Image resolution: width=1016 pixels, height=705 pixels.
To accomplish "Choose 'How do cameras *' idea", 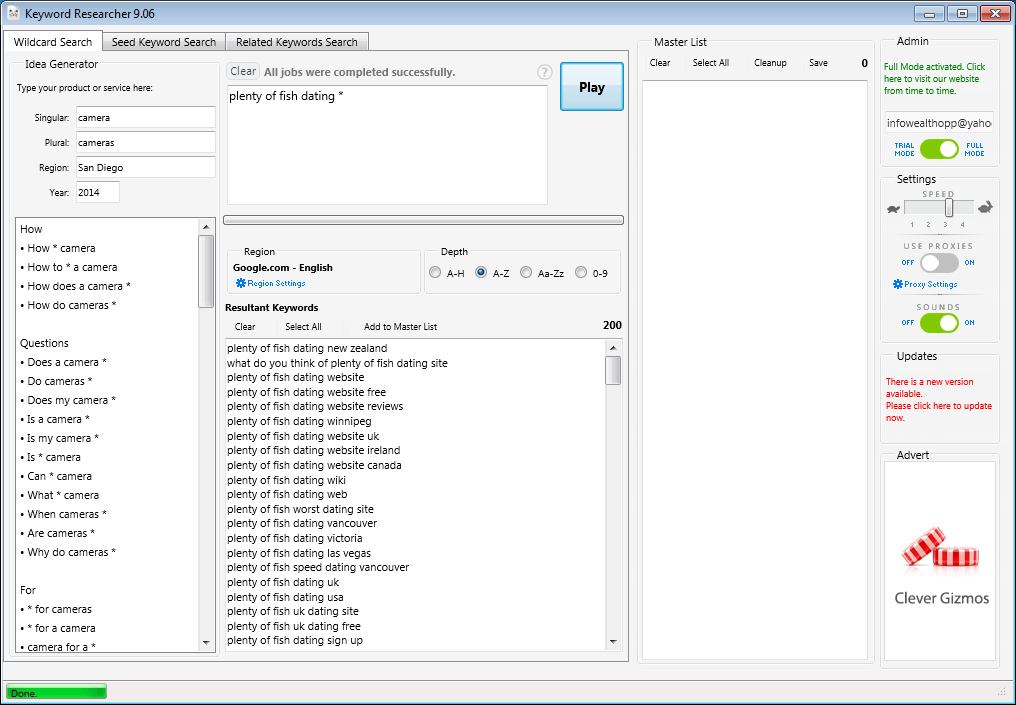I will click(68, 305).
